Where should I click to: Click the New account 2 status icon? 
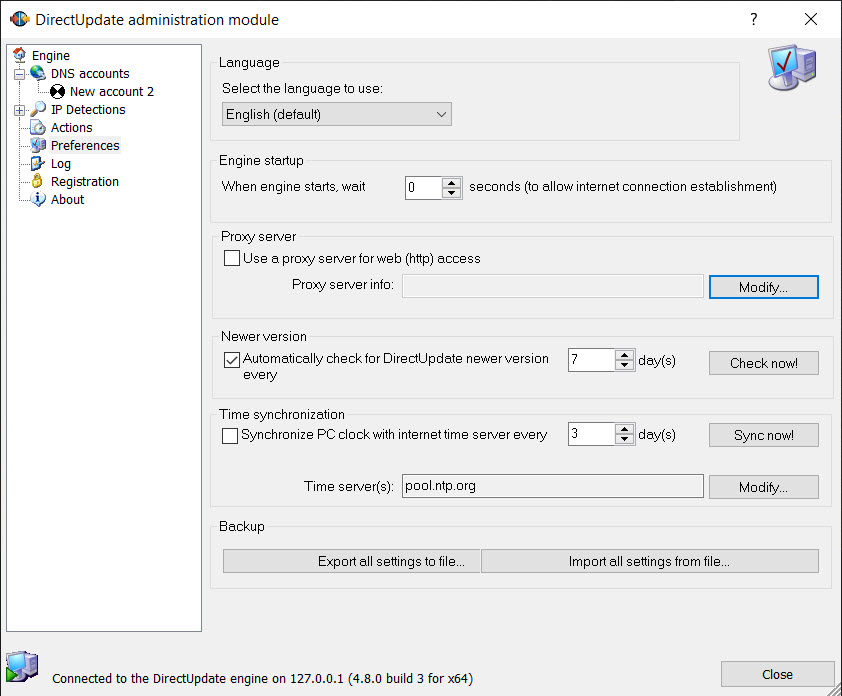(x=57, y=91)
